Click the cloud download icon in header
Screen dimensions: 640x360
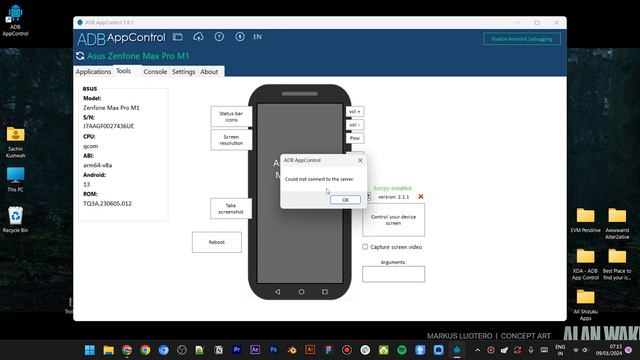198,37
